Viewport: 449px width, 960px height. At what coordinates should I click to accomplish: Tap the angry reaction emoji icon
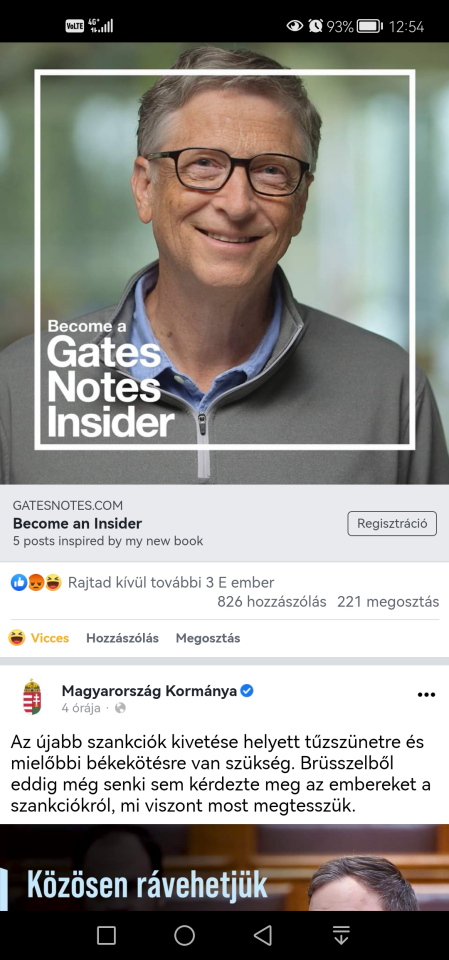coord(36,582)
